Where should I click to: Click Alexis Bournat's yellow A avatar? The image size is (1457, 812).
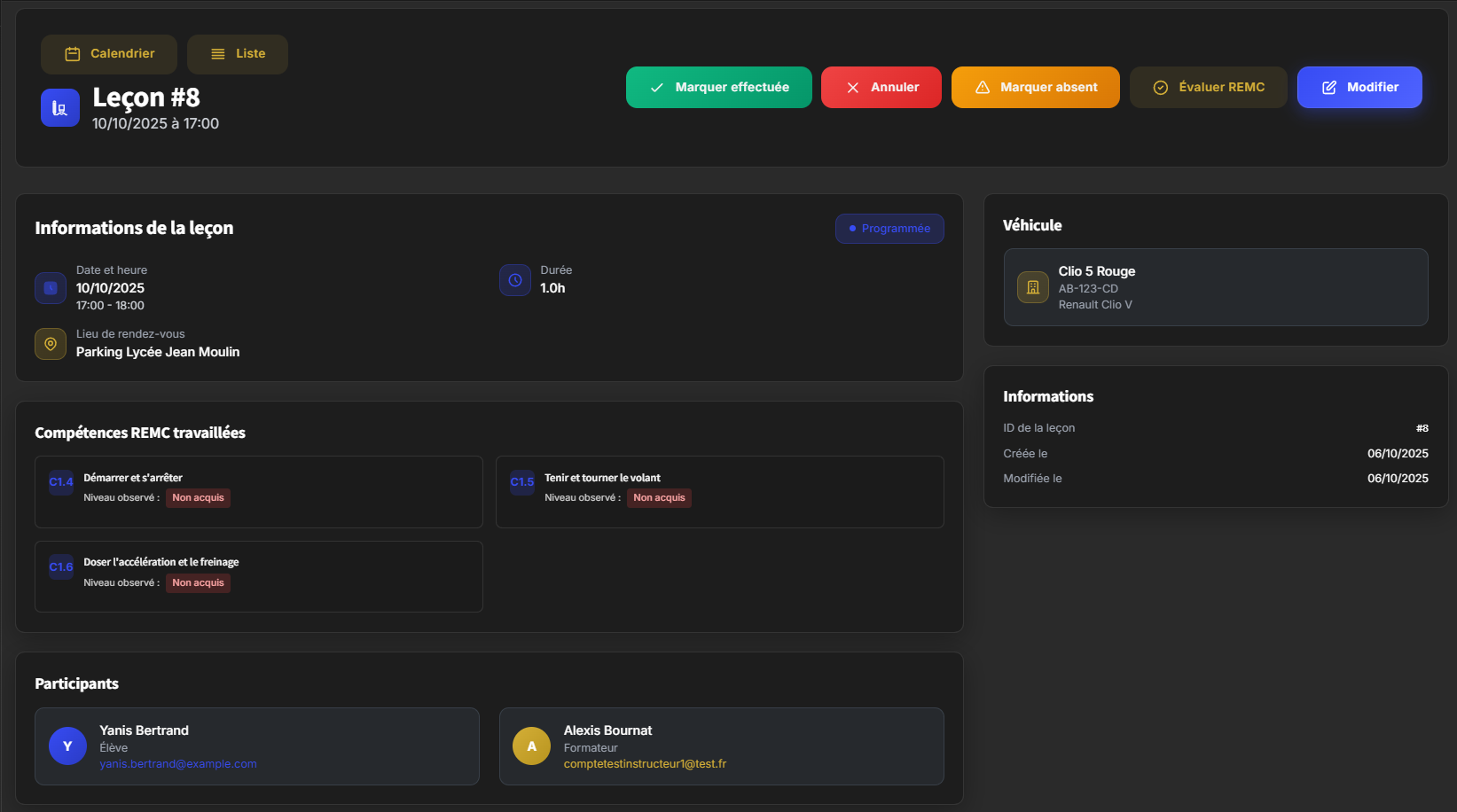tap(531, 746)
